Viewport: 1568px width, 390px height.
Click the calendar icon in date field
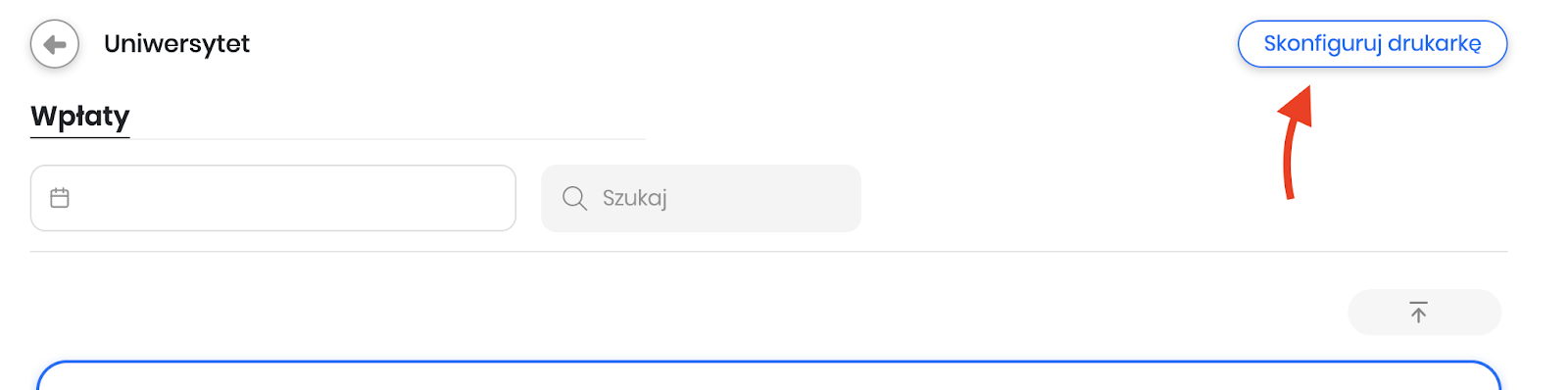click(60, 198)
